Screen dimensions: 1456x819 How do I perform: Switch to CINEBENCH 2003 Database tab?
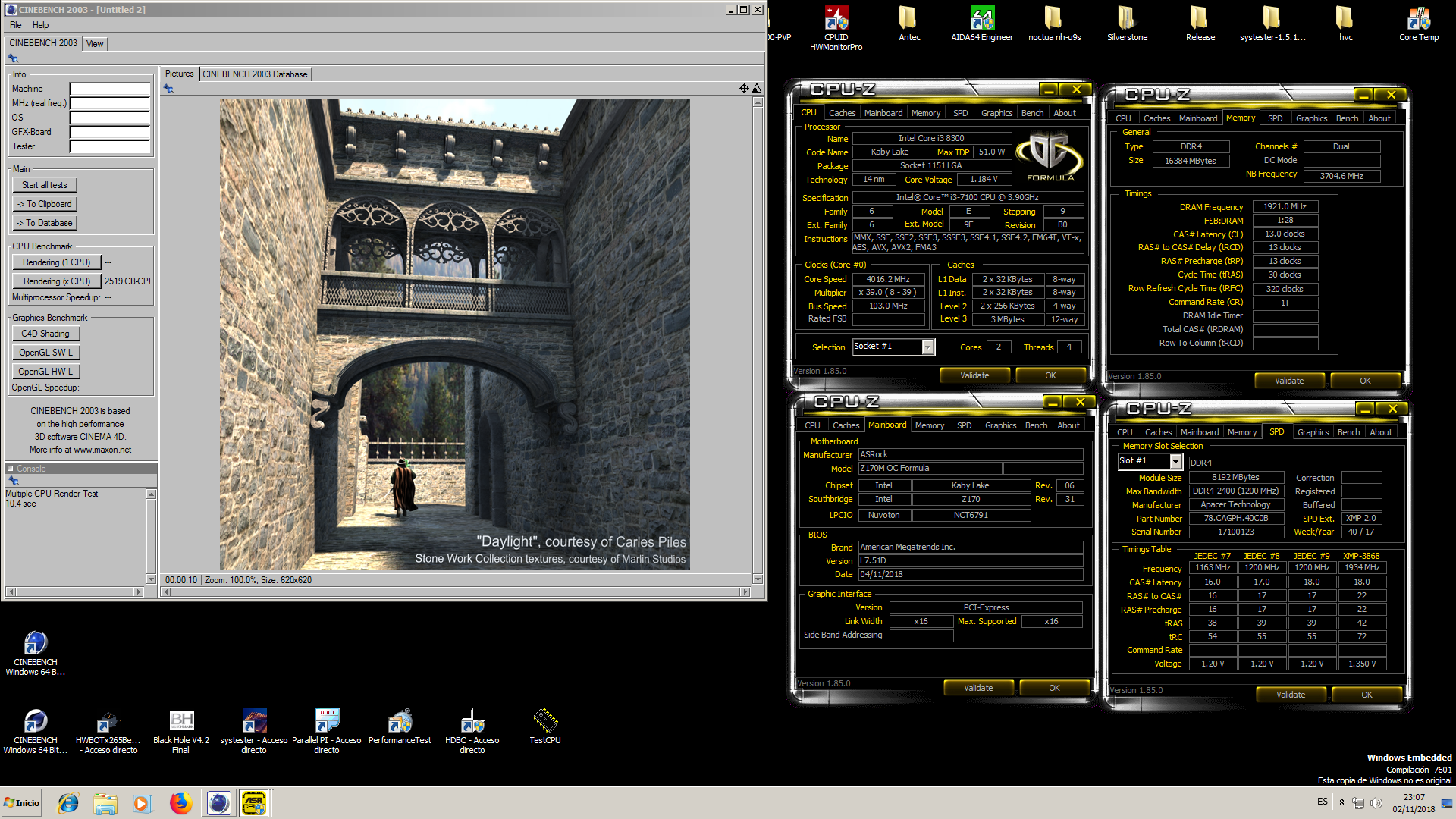pyautogui.click(x=255, y=74)
